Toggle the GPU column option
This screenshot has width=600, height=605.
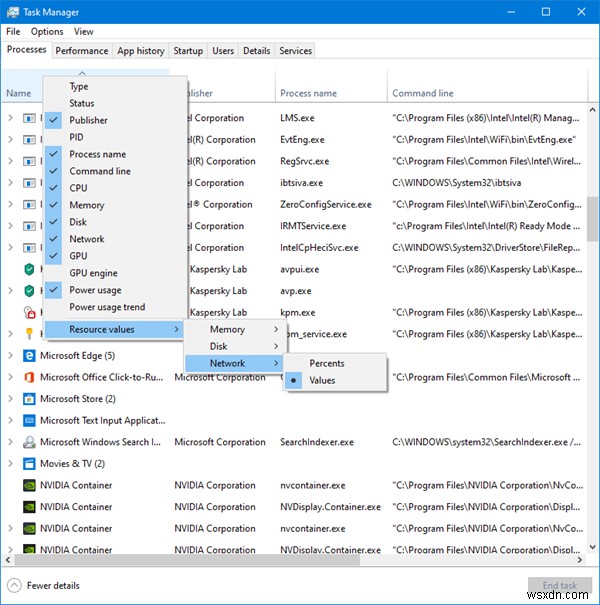(115, 256)
